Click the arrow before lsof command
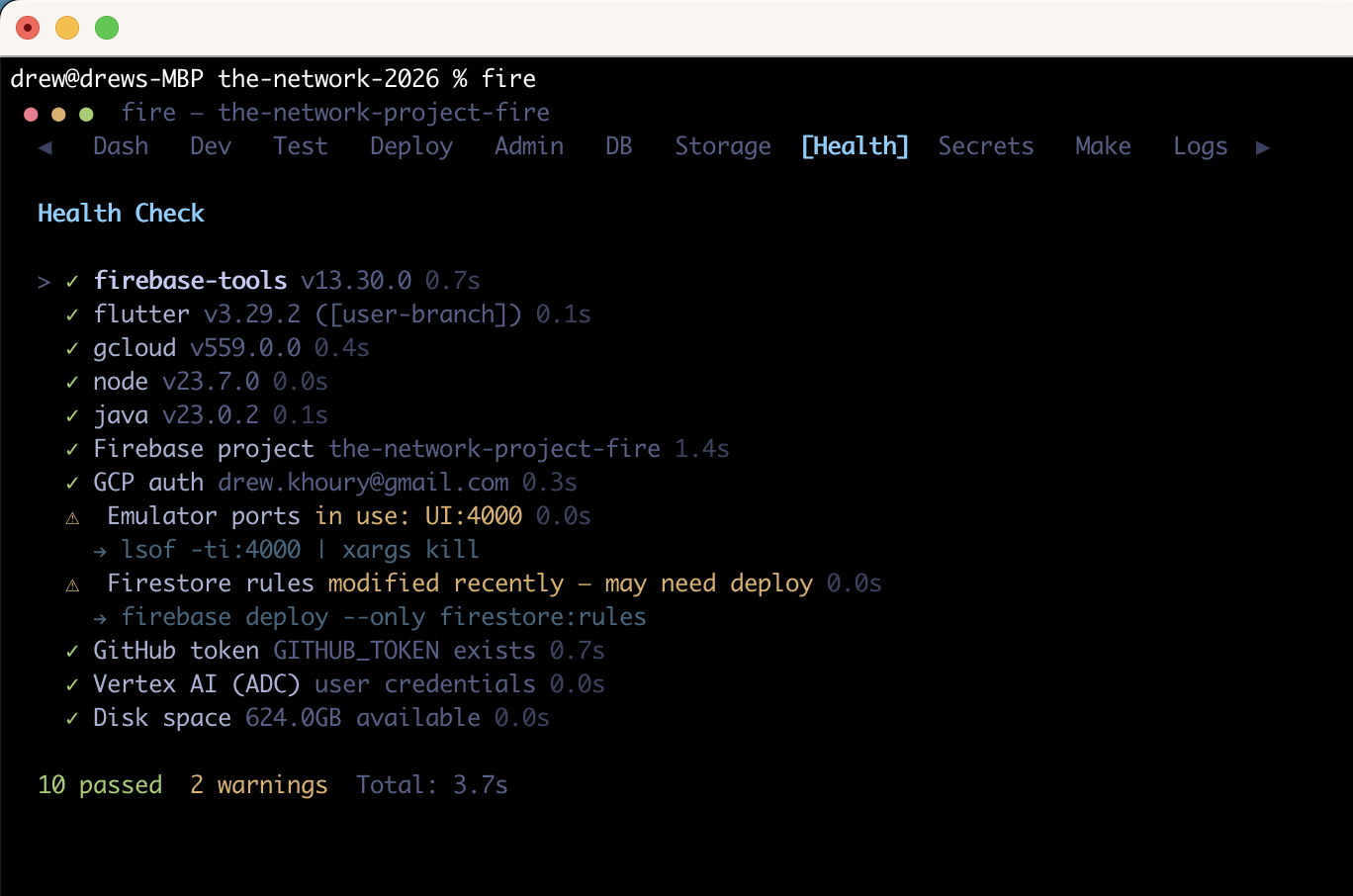The width and height of the screenshot is (1353, 896). 100,551
